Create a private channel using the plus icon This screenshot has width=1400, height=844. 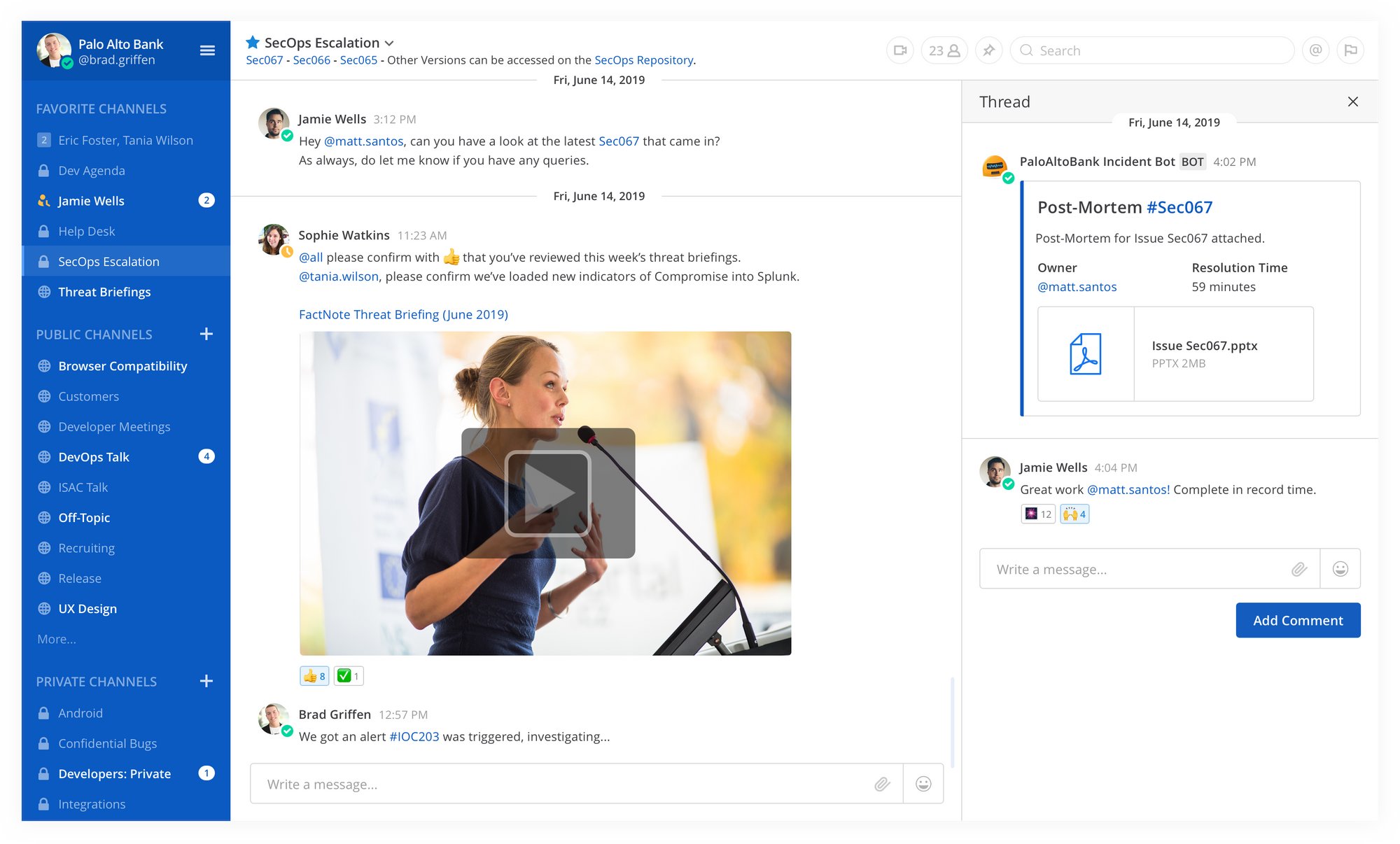click(206, 681)
